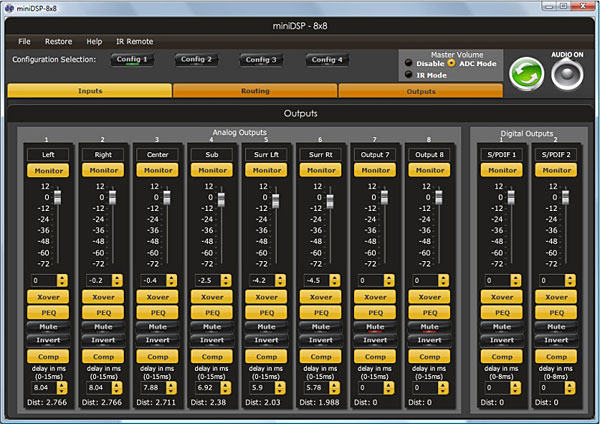Screen dimensions: 600x424
Task: Switch to the Routing tab
Action: click(255, 91)
